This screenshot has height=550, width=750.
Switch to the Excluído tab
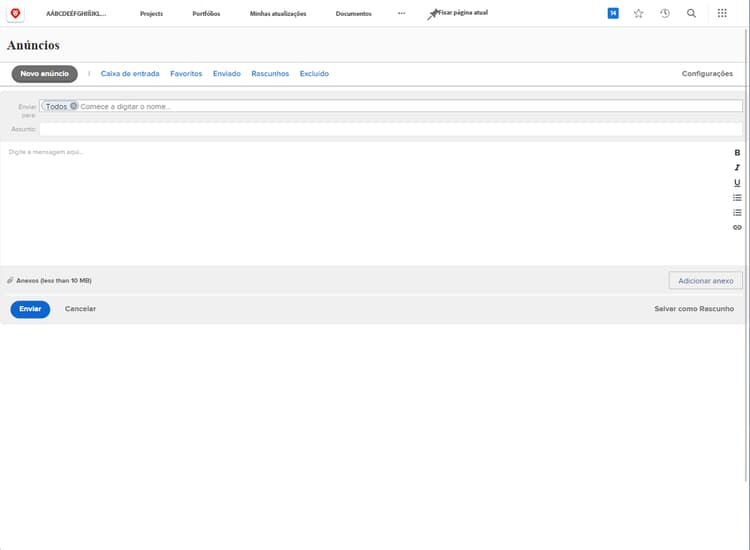click(314, 74)
